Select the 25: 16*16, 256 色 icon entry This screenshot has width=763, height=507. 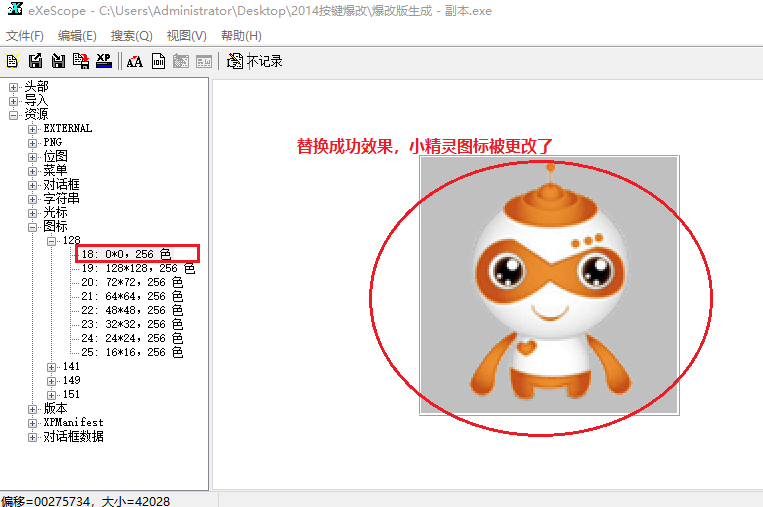(x=132, y=353)
